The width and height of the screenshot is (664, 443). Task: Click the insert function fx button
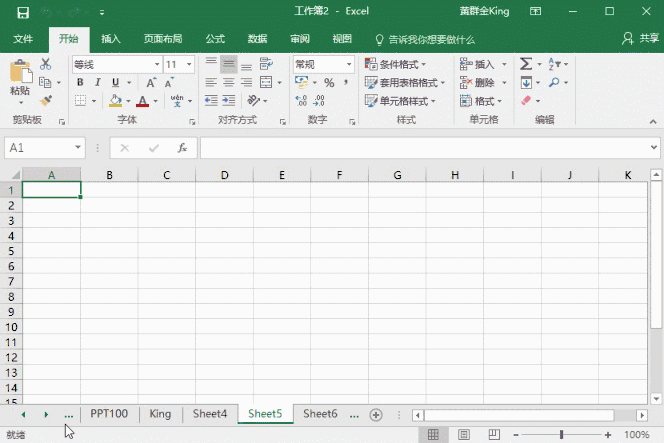click(x=182, y=148)
